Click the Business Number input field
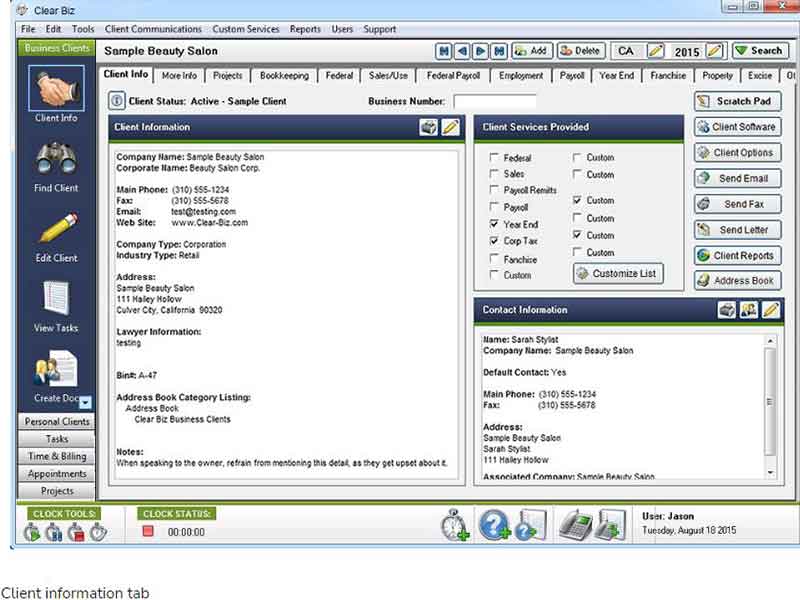The width and height of the screenshot is (800, 600). [x=495, y=101]
